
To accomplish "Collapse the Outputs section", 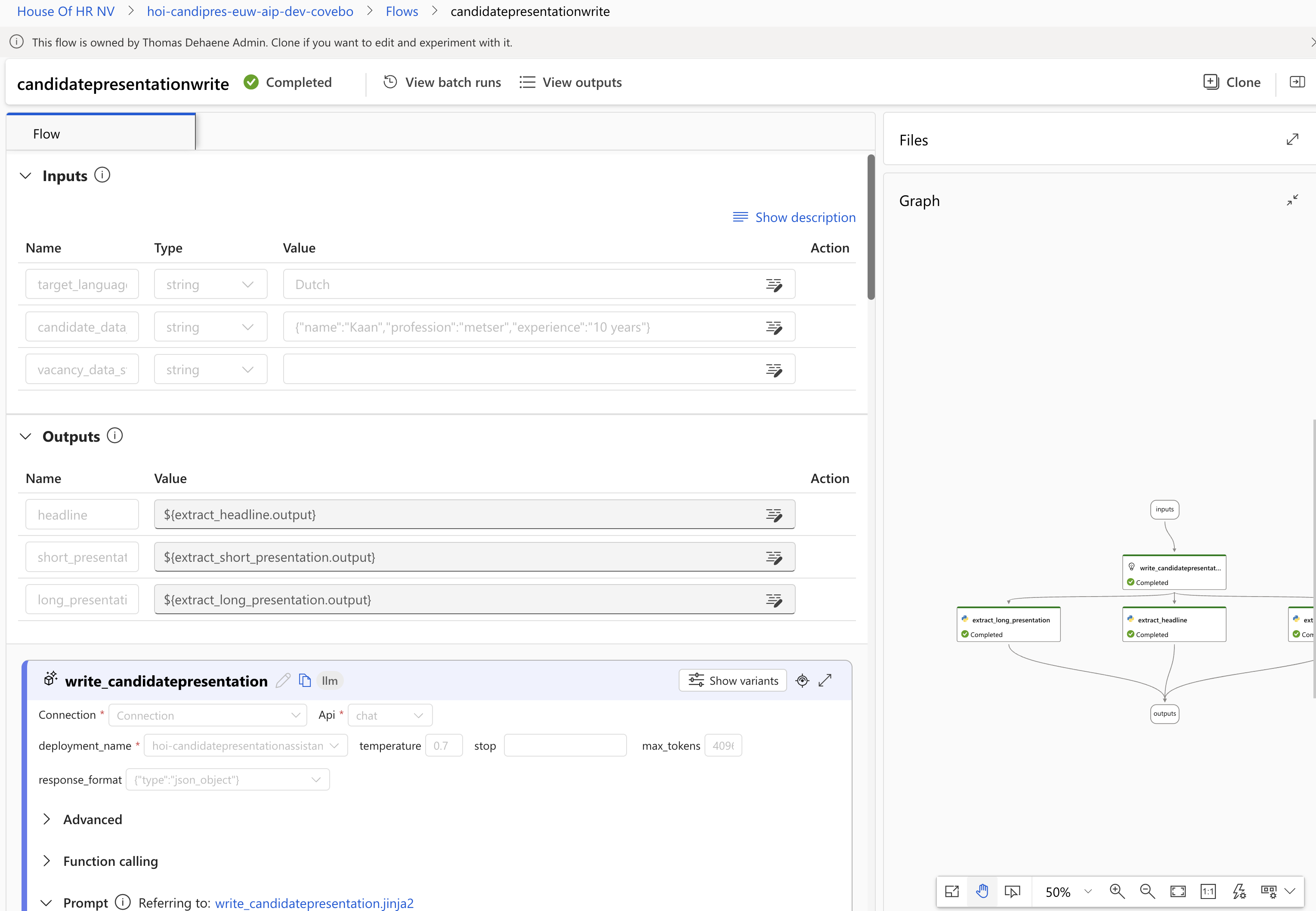I will (26, 437).
